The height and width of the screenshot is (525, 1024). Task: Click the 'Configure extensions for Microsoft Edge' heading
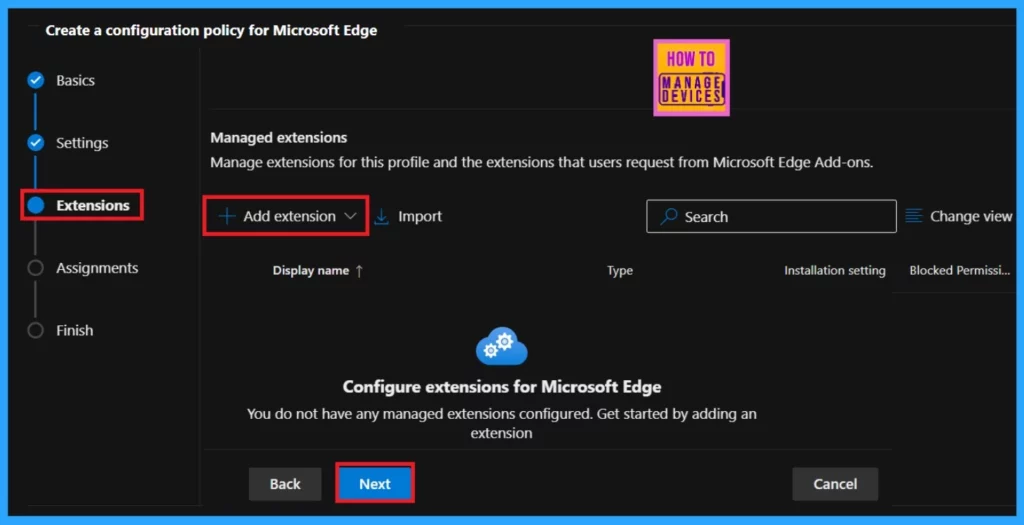(502, 387)
